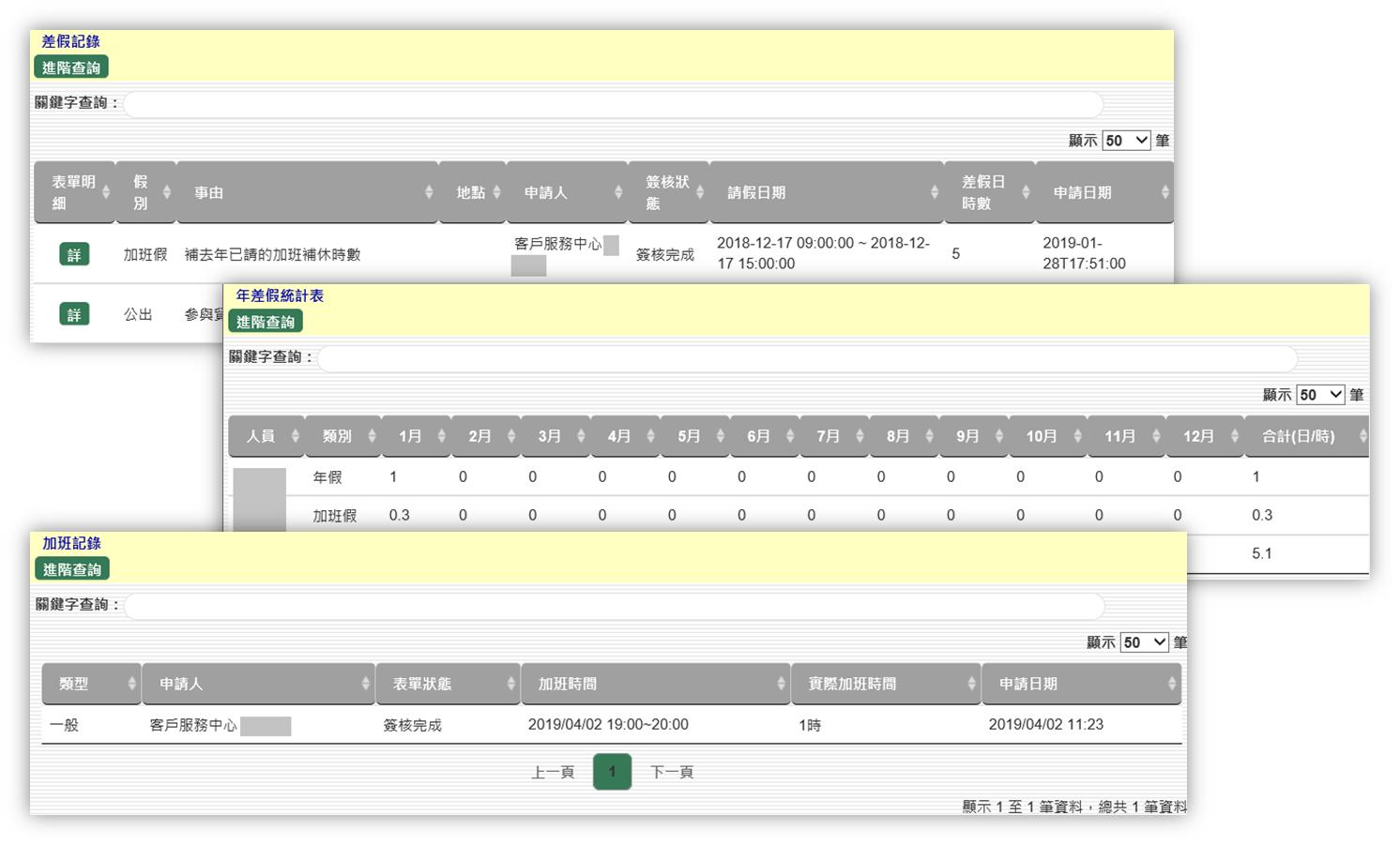Go to 上一頁 in overtime records
Viewport: 1400px width, 845px height.
(x=553, y=772)
